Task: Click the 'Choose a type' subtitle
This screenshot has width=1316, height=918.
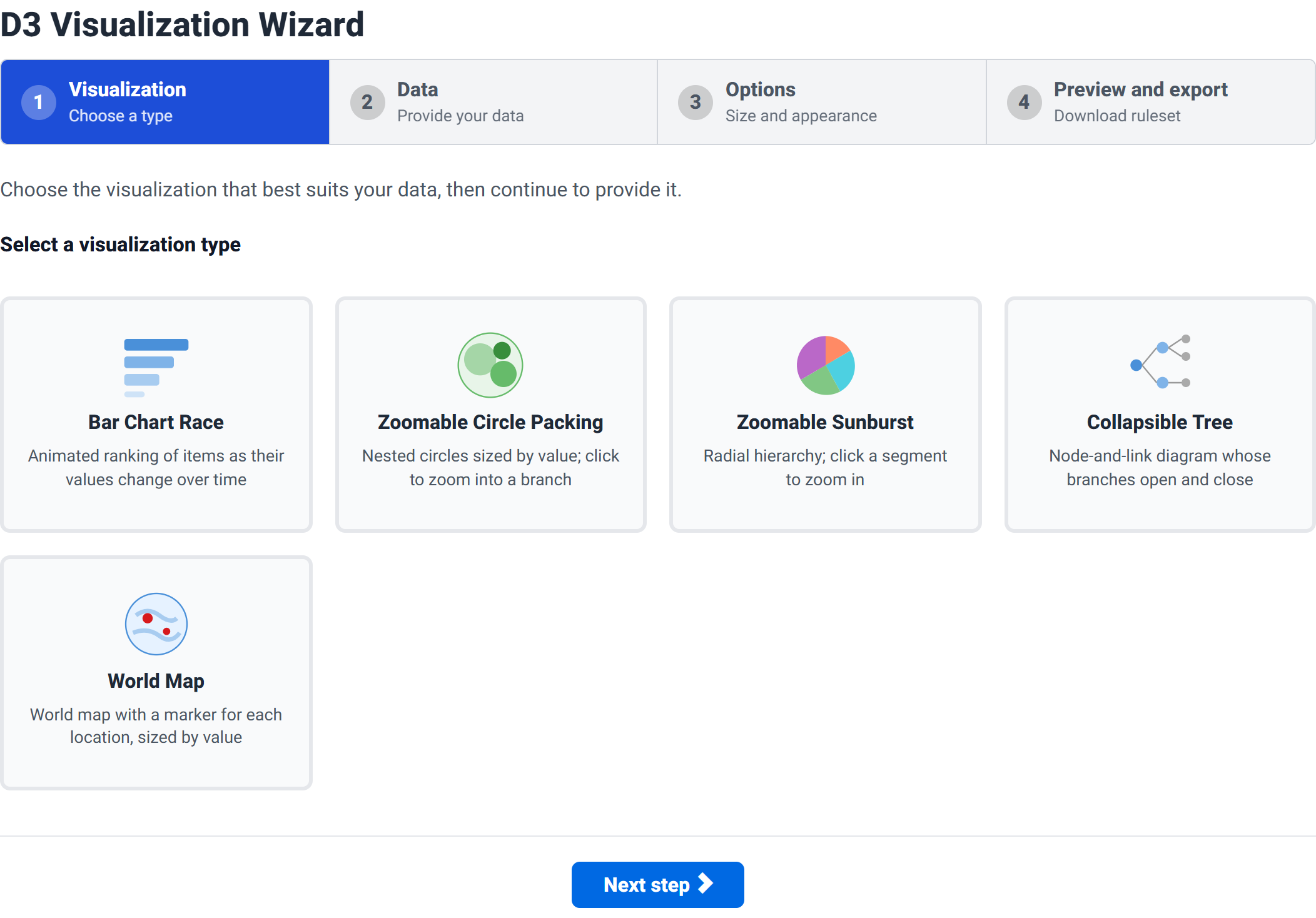Action: tap(121, 116)
